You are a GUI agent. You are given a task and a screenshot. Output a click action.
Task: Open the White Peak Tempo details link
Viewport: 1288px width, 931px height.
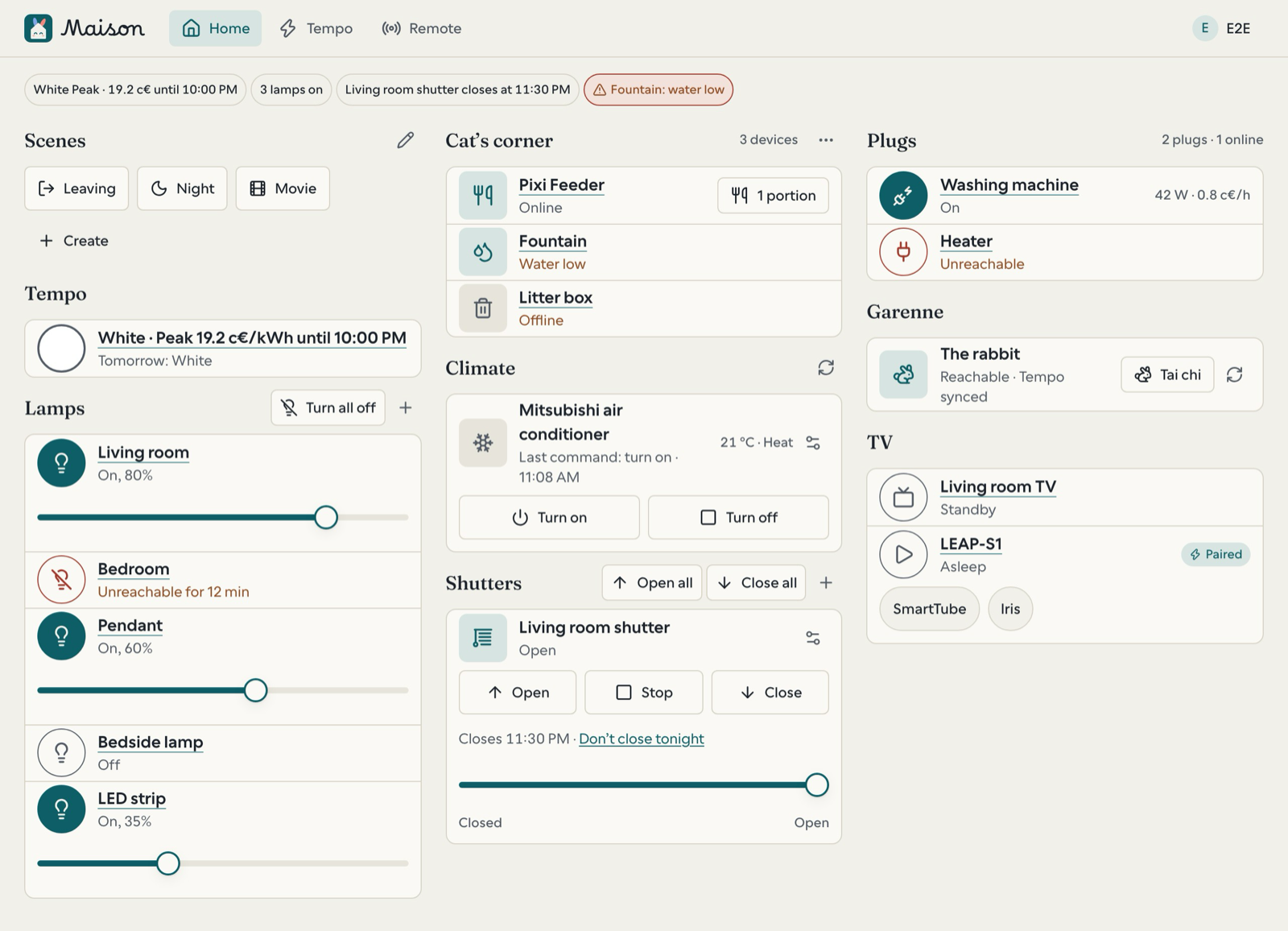click(252, 337)
